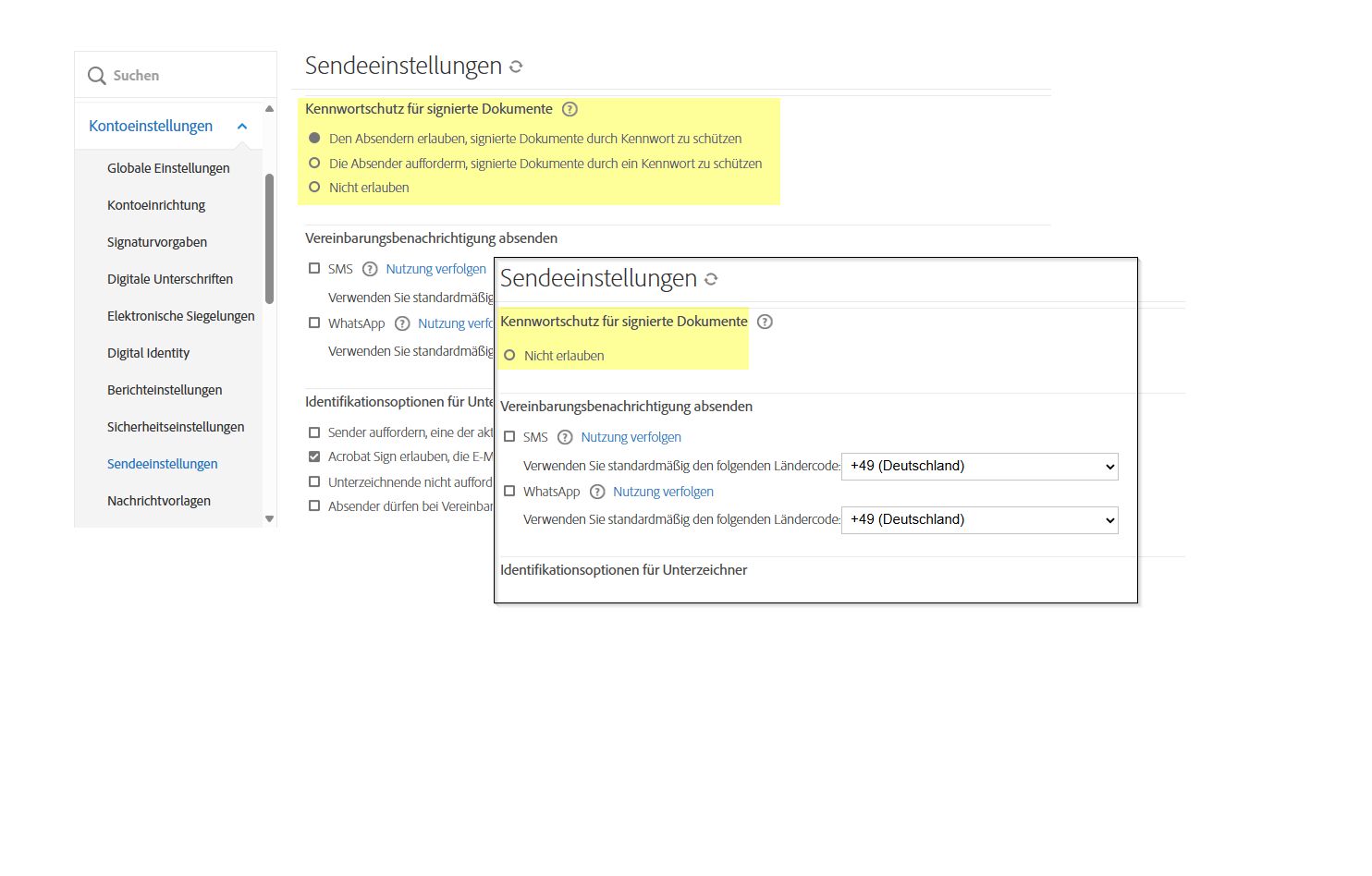
Task: Toggle 'Sender auffordern' checkbox
Action: [314, 432]
